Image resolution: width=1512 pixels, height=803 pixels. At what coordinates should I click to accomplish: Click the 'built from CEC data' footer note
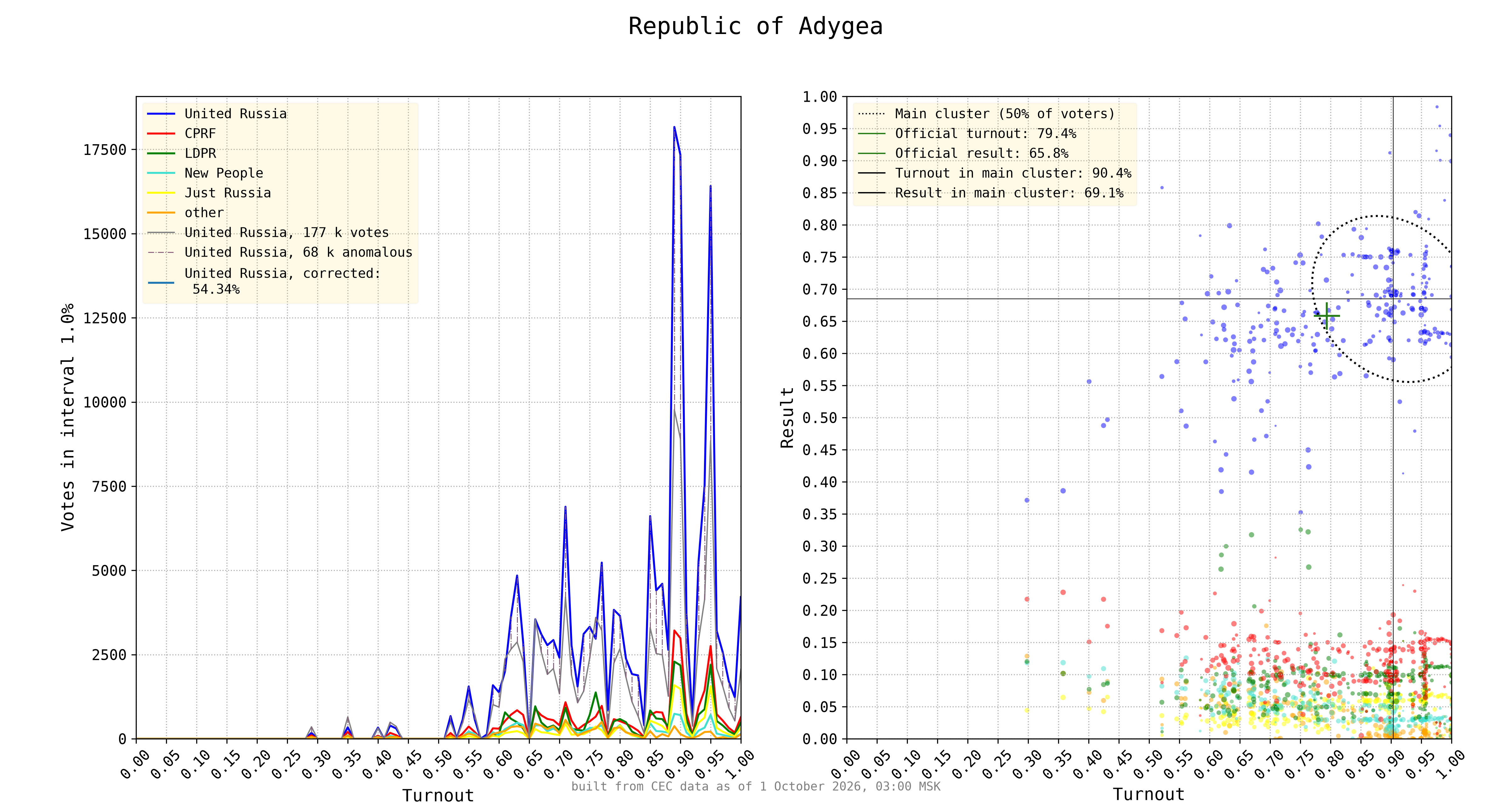click(755, 787)
